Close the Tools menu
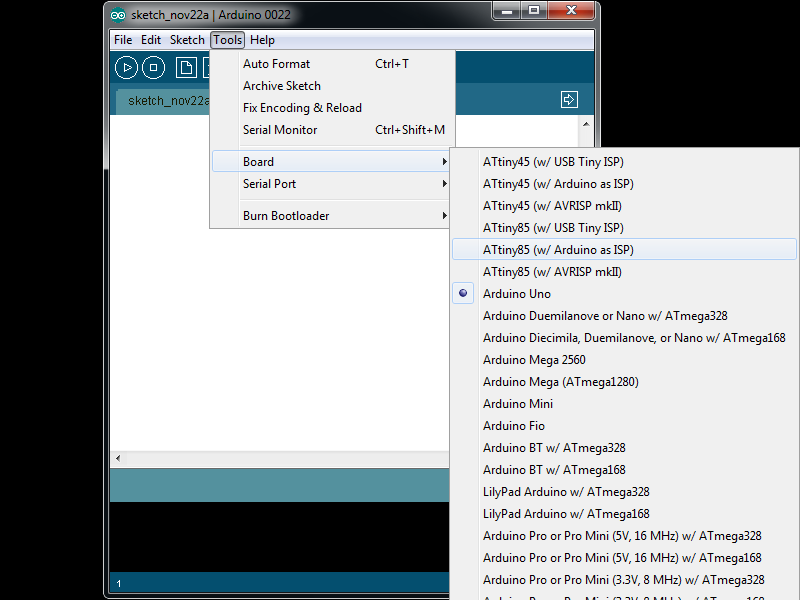 [x=228, y=40]
